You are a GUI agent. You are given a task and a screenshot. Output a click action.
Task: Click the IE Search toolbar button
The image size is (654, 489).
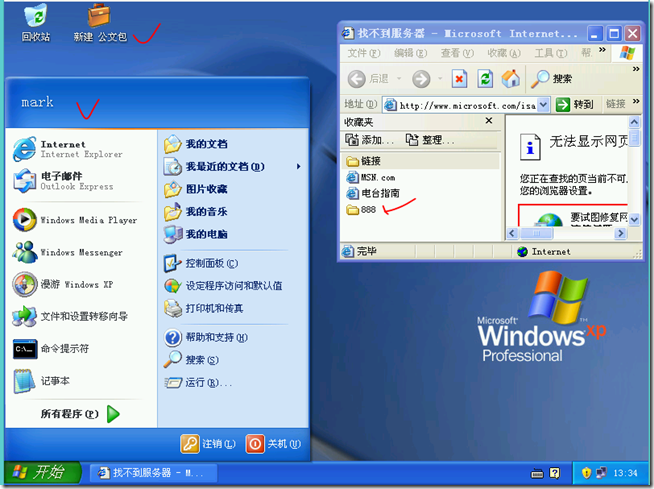tap(551, 78)
